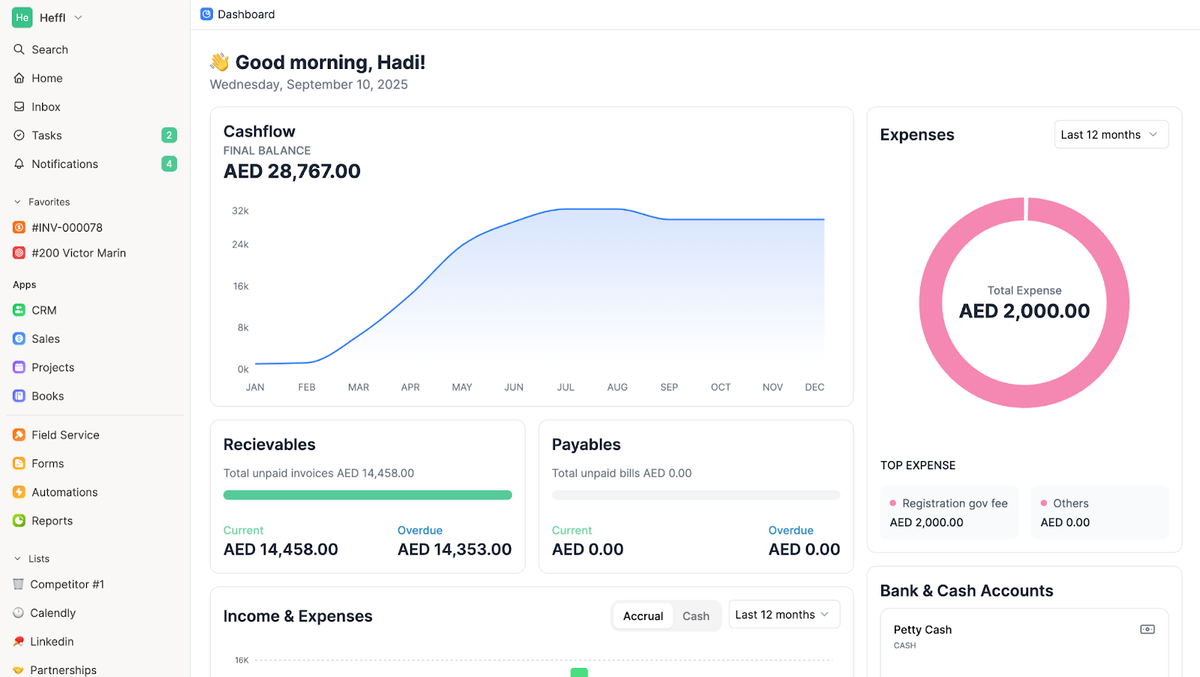
Task: Open the Heffl workspace switcher
Action: click(x=47, y=16)
